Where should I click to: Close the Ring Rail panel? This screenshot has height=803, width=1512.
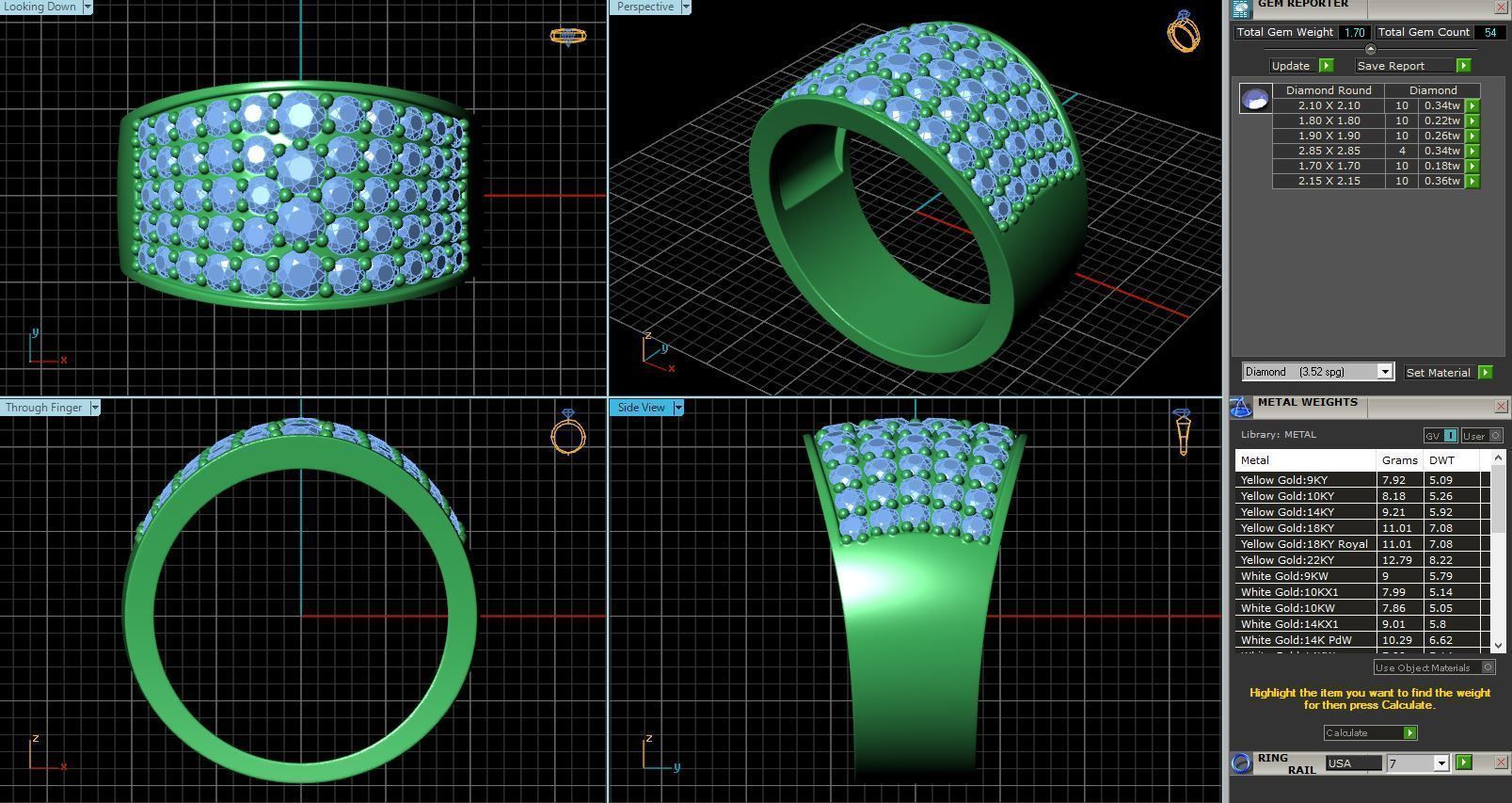1501,763
